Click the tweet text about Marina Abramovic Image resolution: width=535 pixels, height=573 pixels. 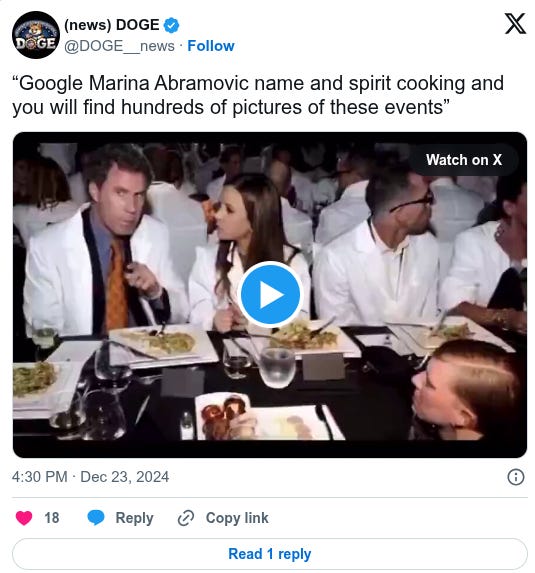(x=258, y=95)
